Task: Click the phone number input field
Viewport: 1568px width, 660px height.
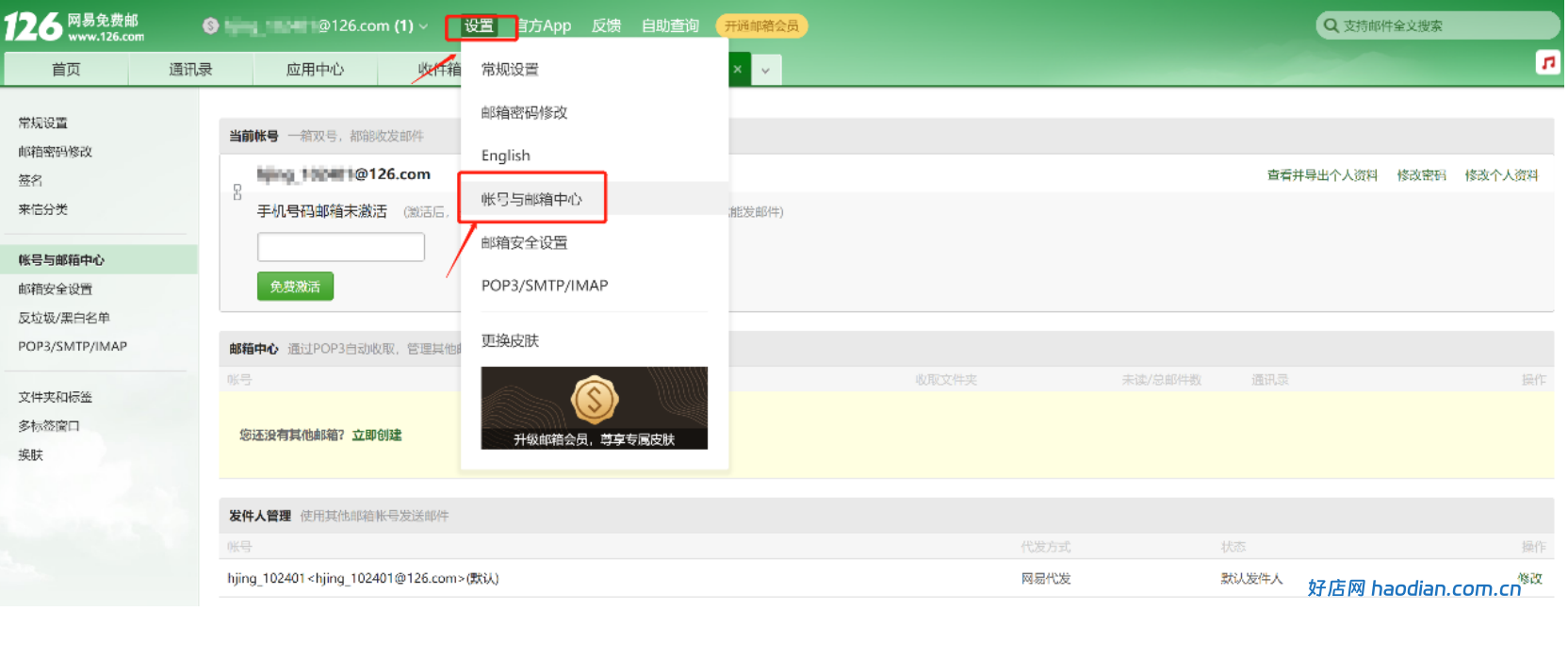Action: [x=341, y=247]
